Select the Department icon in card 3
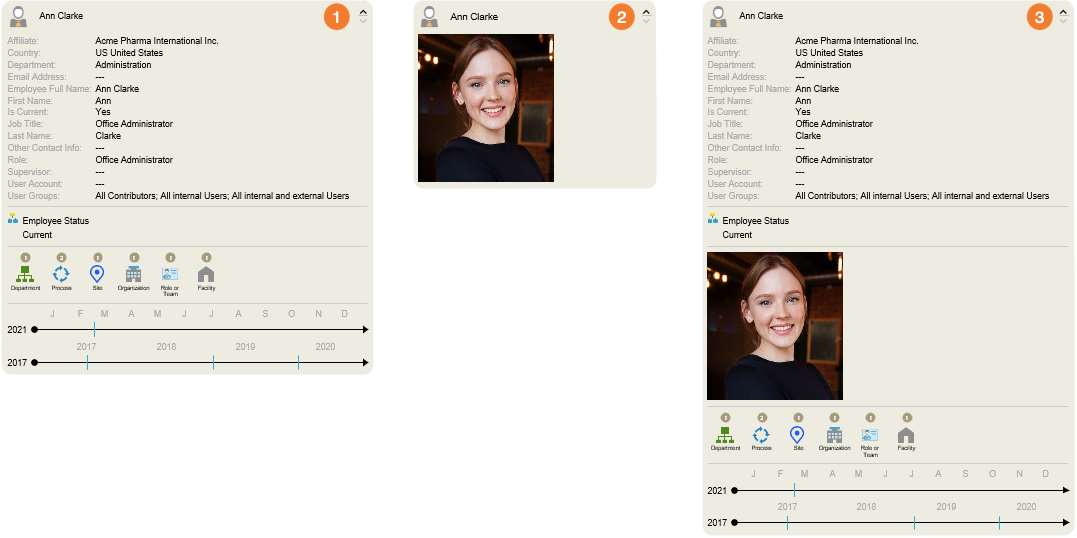 coord(725,435)
